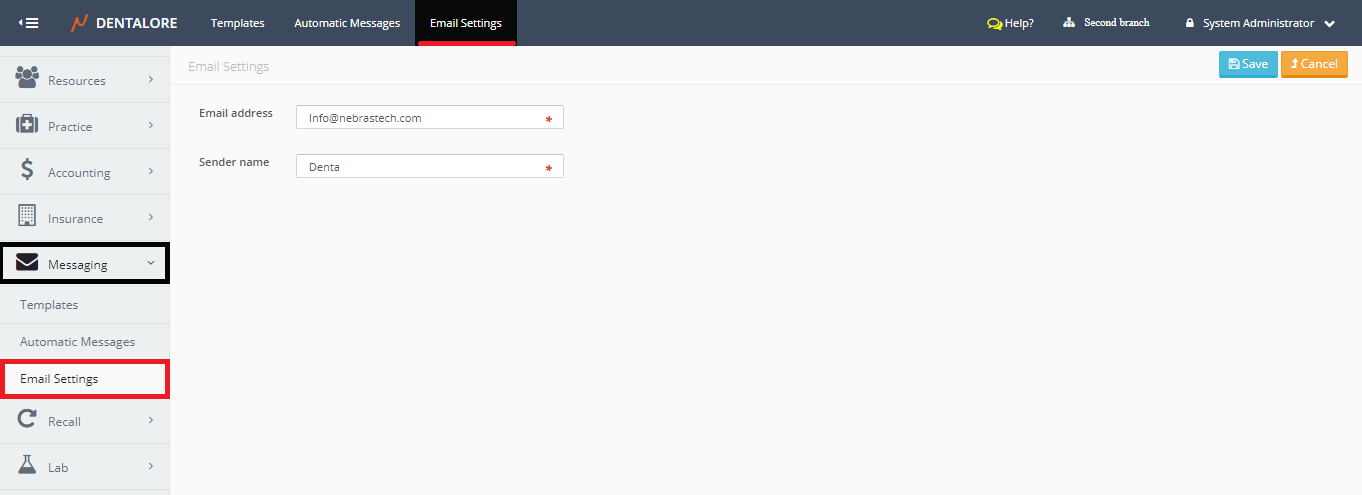
Task: Click the Lab flask icon
Action: [28, 466]
